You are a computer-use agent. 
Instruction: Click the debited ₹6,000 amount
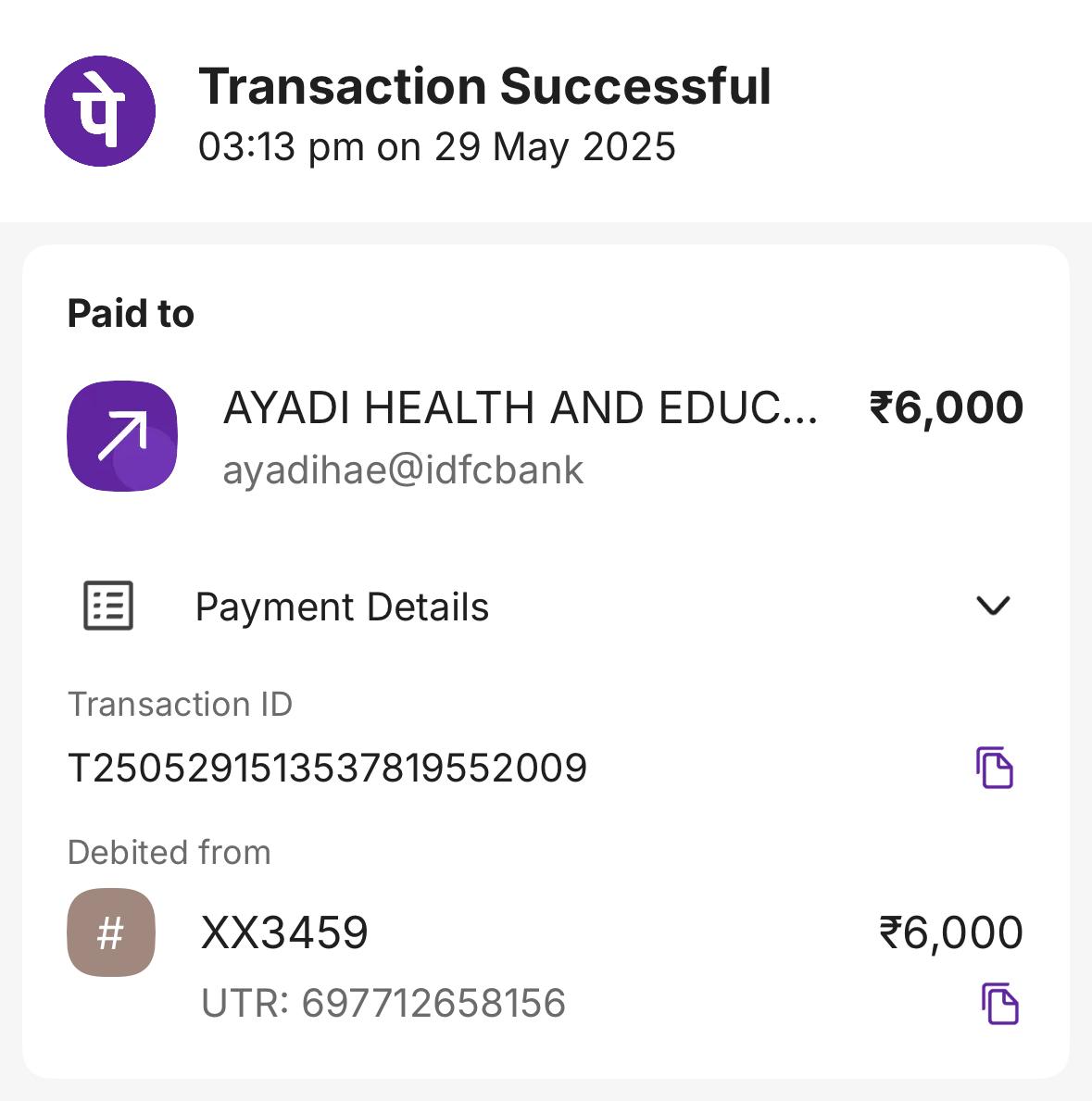pyautogui.click(x=950, y=932)
